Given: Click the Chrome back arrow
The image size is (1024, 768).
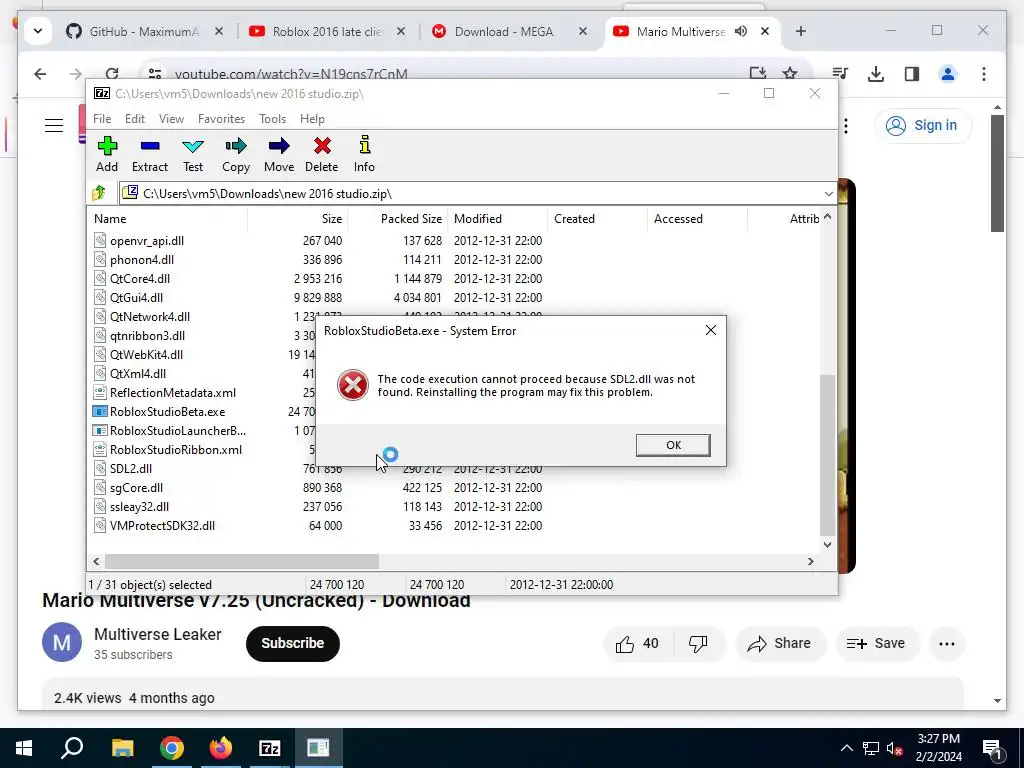Looking at the screenshot, I should point(40,74).
